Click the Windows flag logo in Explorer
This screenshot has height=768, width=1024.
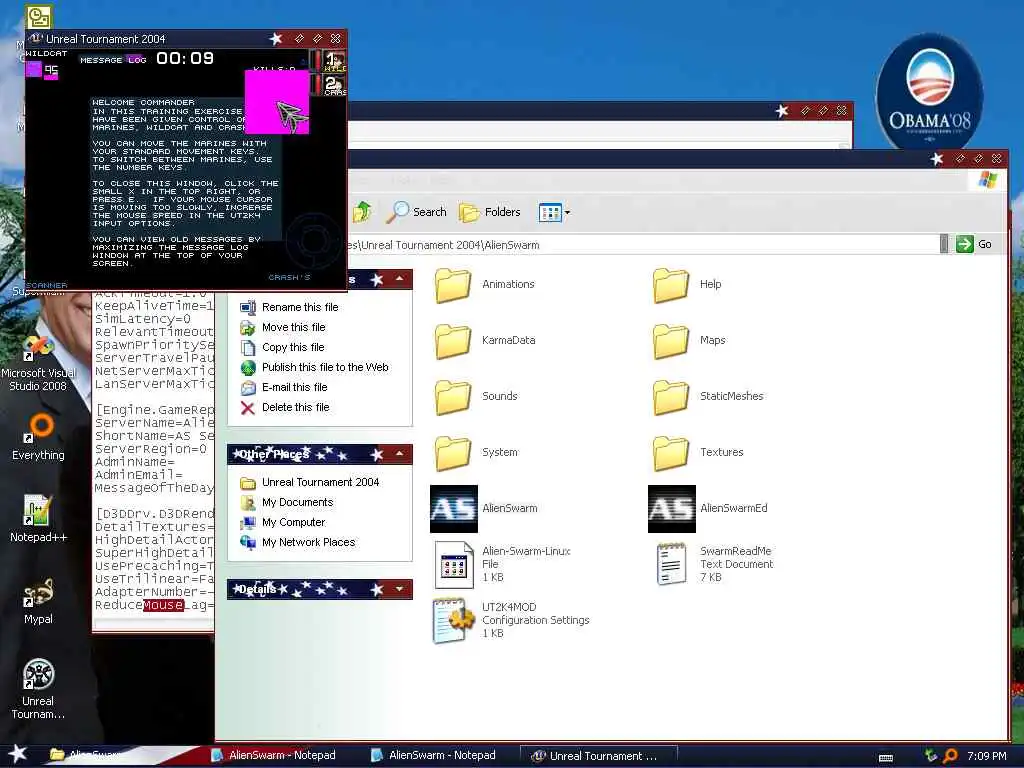tap(987, 180)
